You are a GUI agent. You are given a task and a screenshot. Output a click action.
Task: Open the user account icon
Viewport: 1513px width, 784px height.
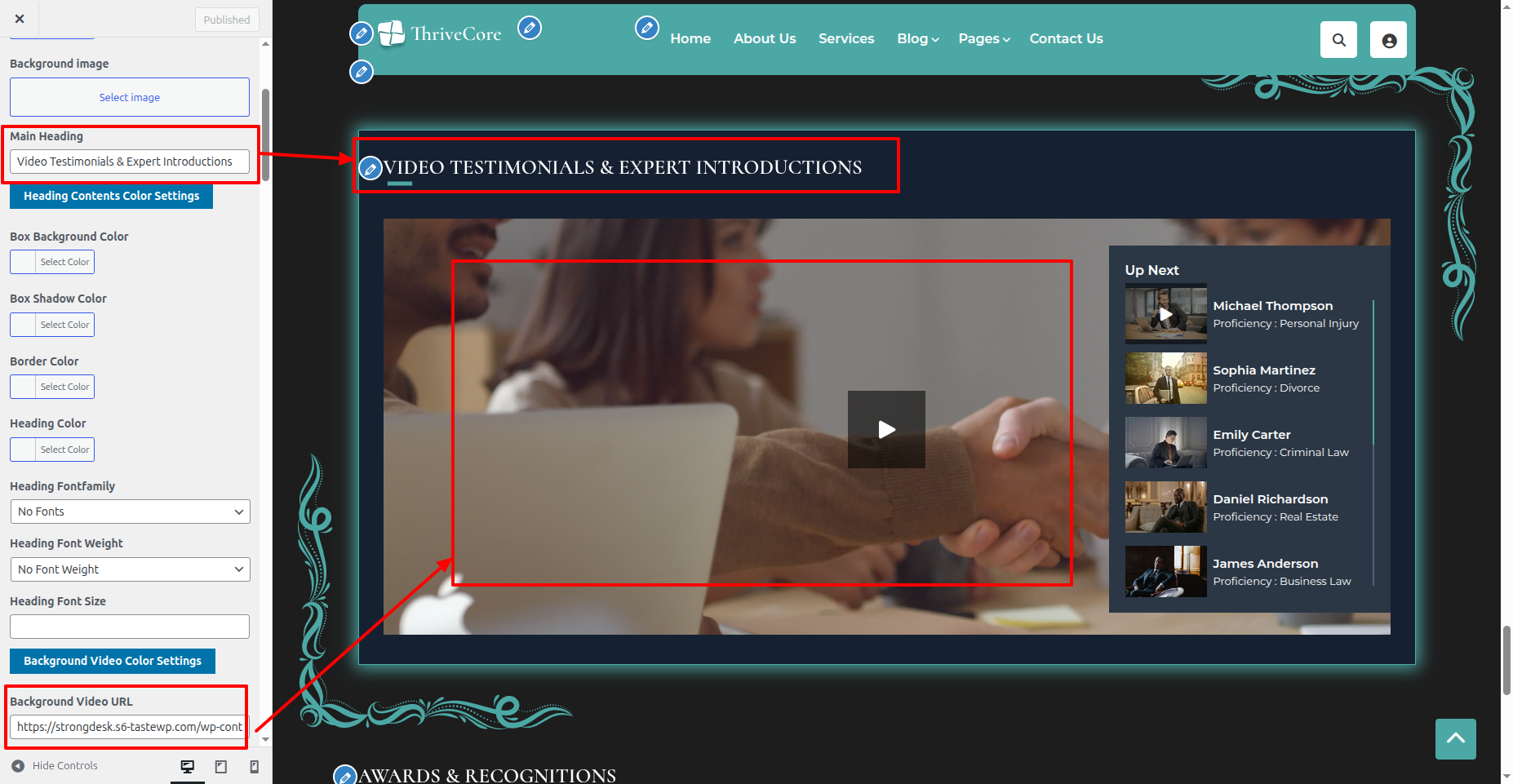click(1388, 40)
